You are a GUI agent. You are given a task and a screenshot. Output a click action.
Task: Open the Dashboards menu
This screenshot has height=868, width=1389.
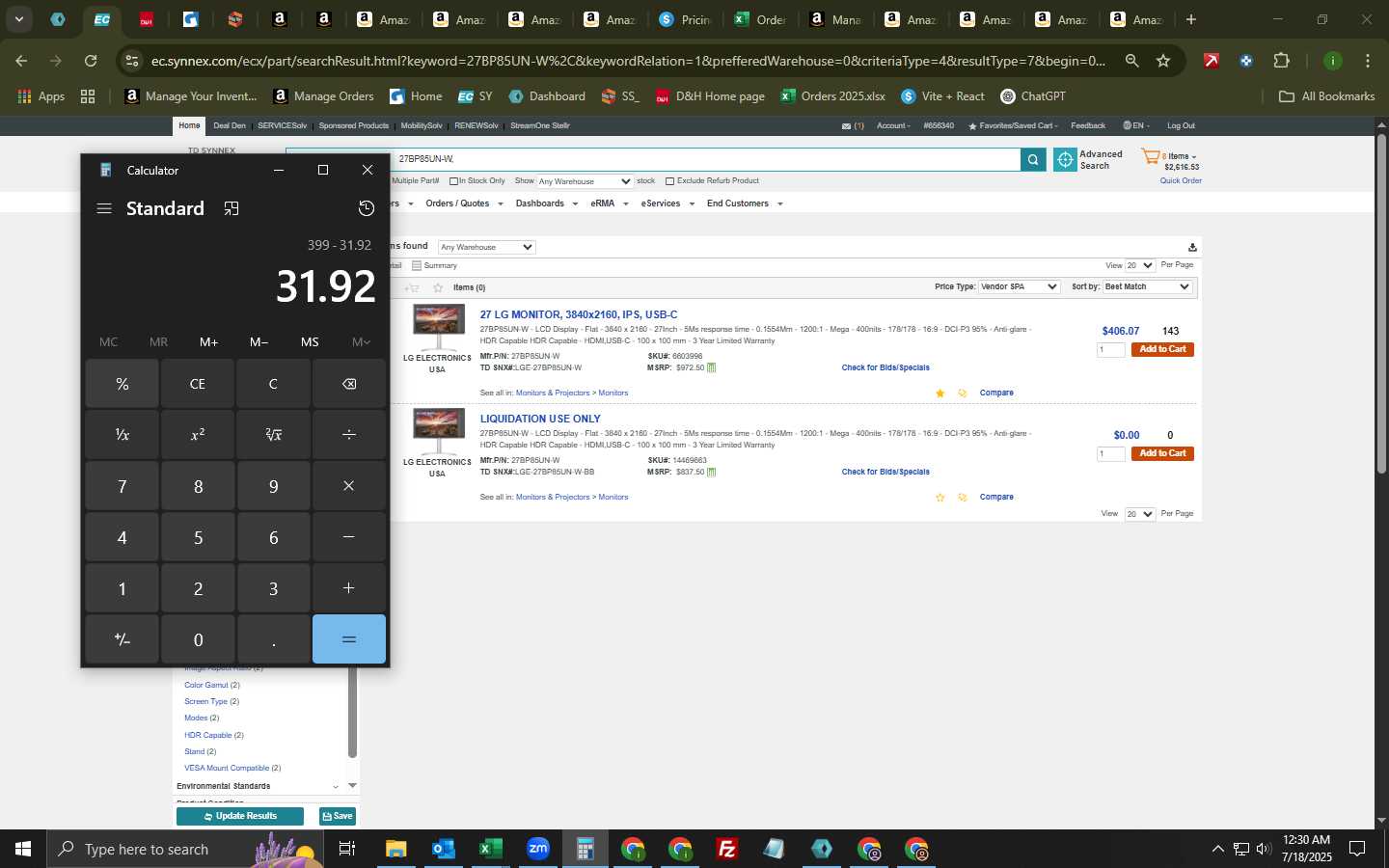pos(546,203)
